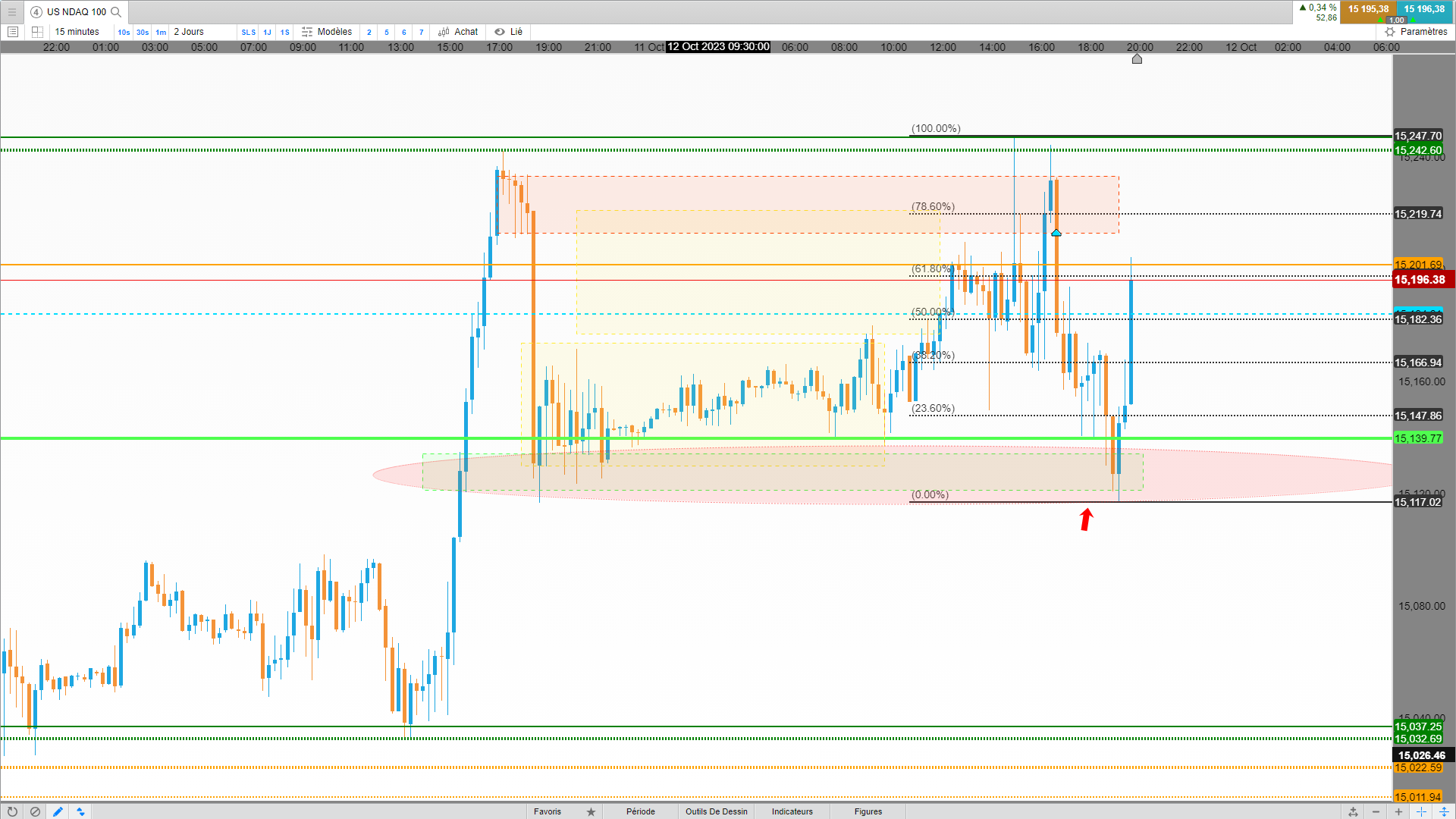Click the refresh arrow icon at bottom left
1456x819 pixels.
(x=12, y=811)
